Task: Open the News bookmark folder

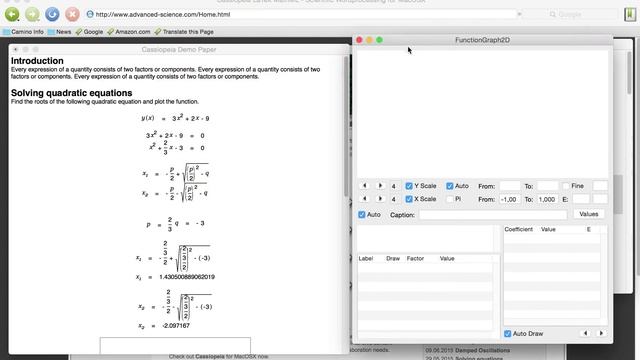Action: pos(59,32)
